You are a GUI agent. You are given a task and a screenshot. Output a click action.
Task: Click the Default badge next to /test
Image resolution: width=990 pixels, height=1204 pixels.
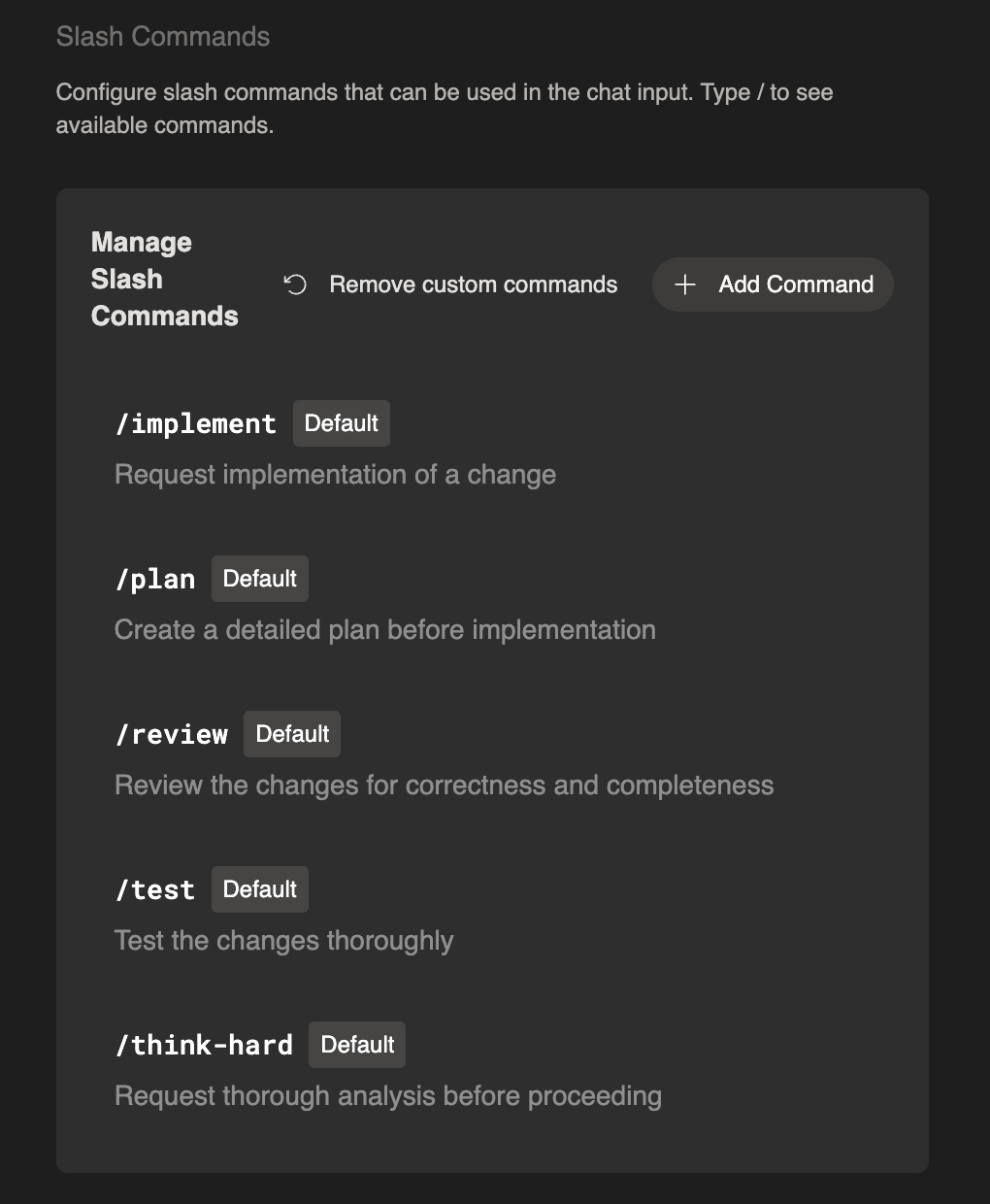(260, 888)
